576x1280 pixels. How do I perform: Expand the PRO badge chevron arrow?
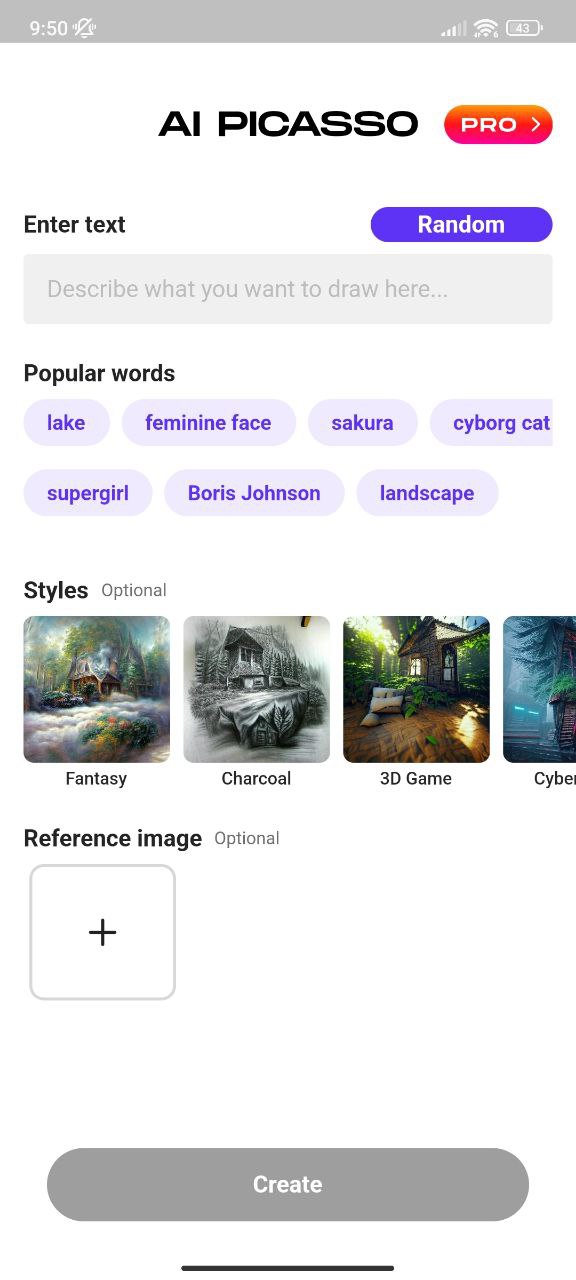(536, 124)
